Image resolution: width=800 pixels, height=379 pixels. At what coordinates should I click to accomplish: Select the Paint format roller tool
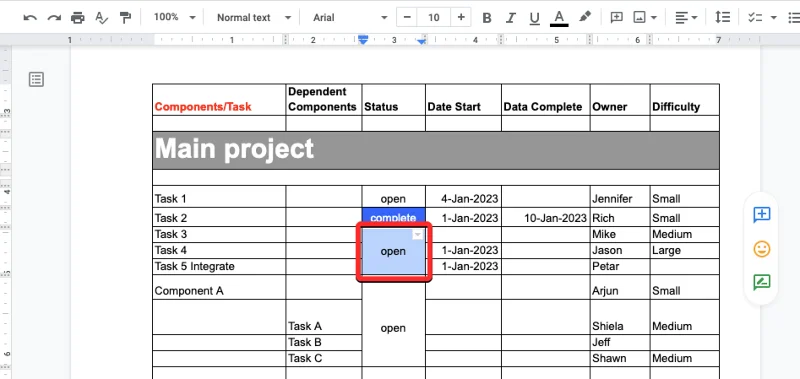(125, 18)
